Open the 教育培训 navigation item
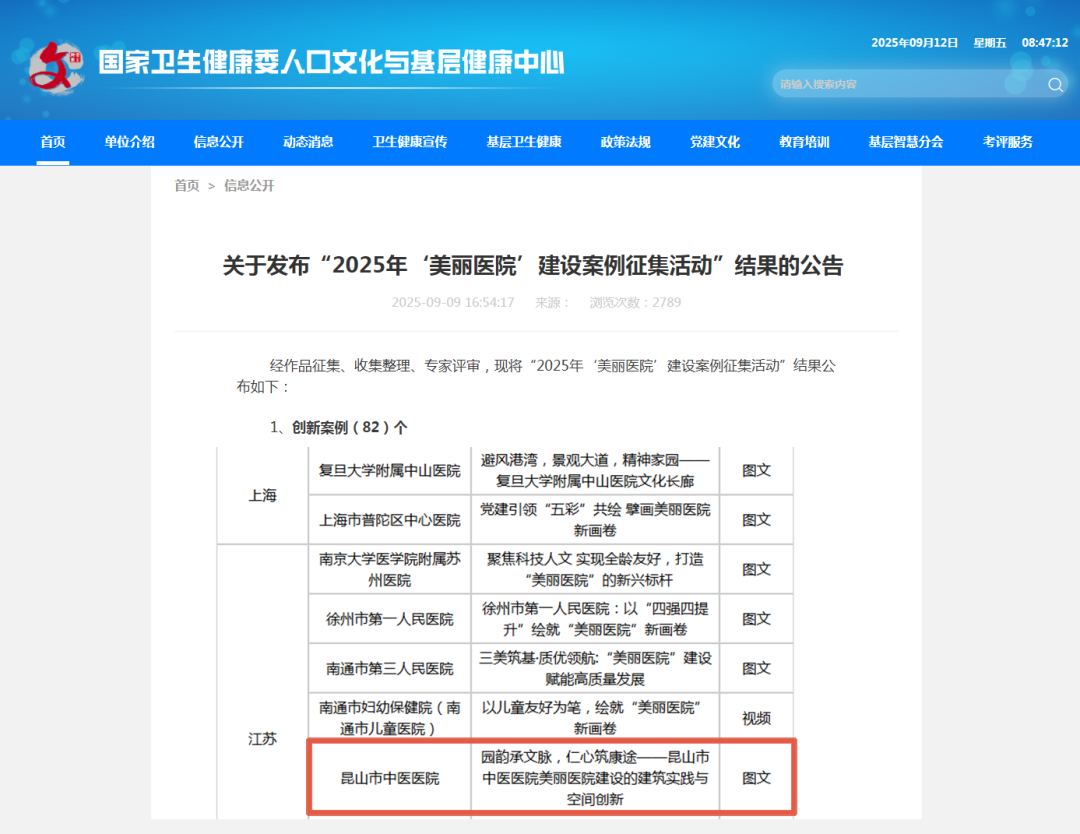The height and width of the screenshot is (834, 1080). coord(804,142)
